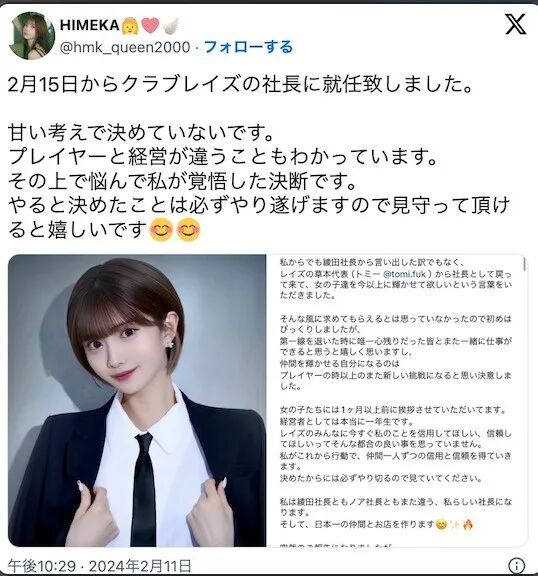Image resolution: width=538 pixels, height=576 pixels.
Task: Click the X logo icon
Action: [x=516, y=24]
